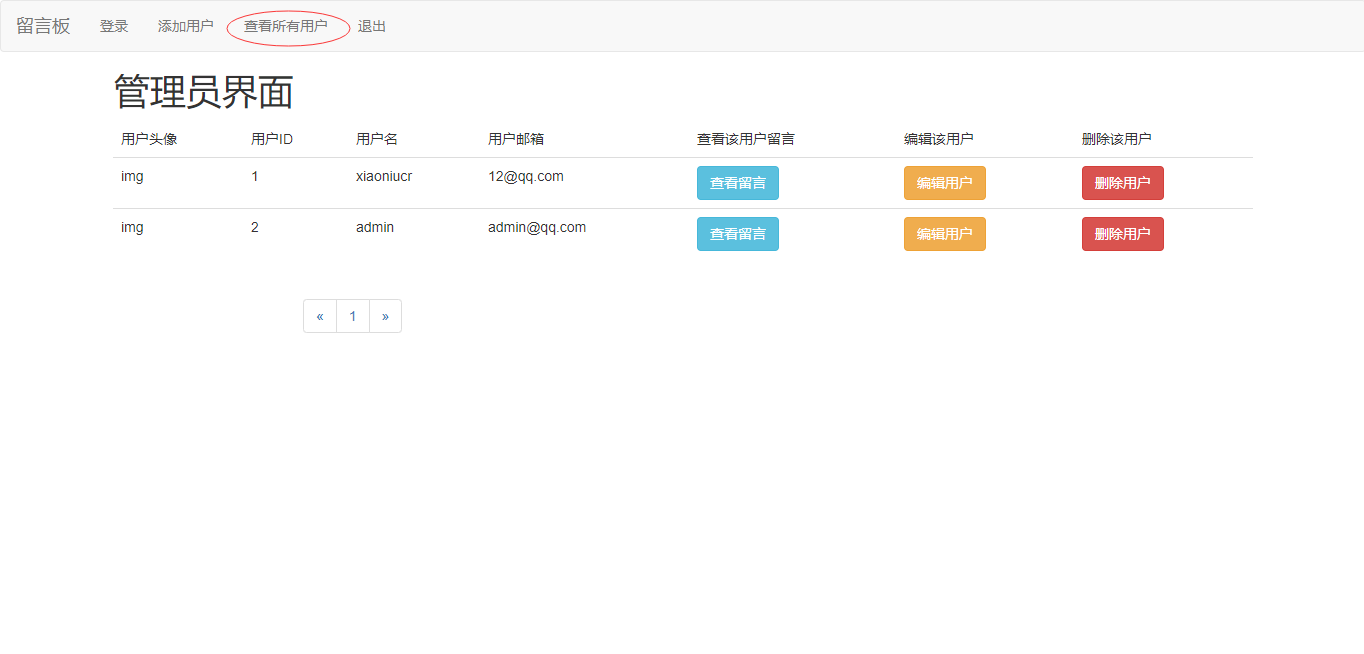Open the 留言板 brand link
The width and height of the screenshot is (1364, 654).
coord(43,26)
